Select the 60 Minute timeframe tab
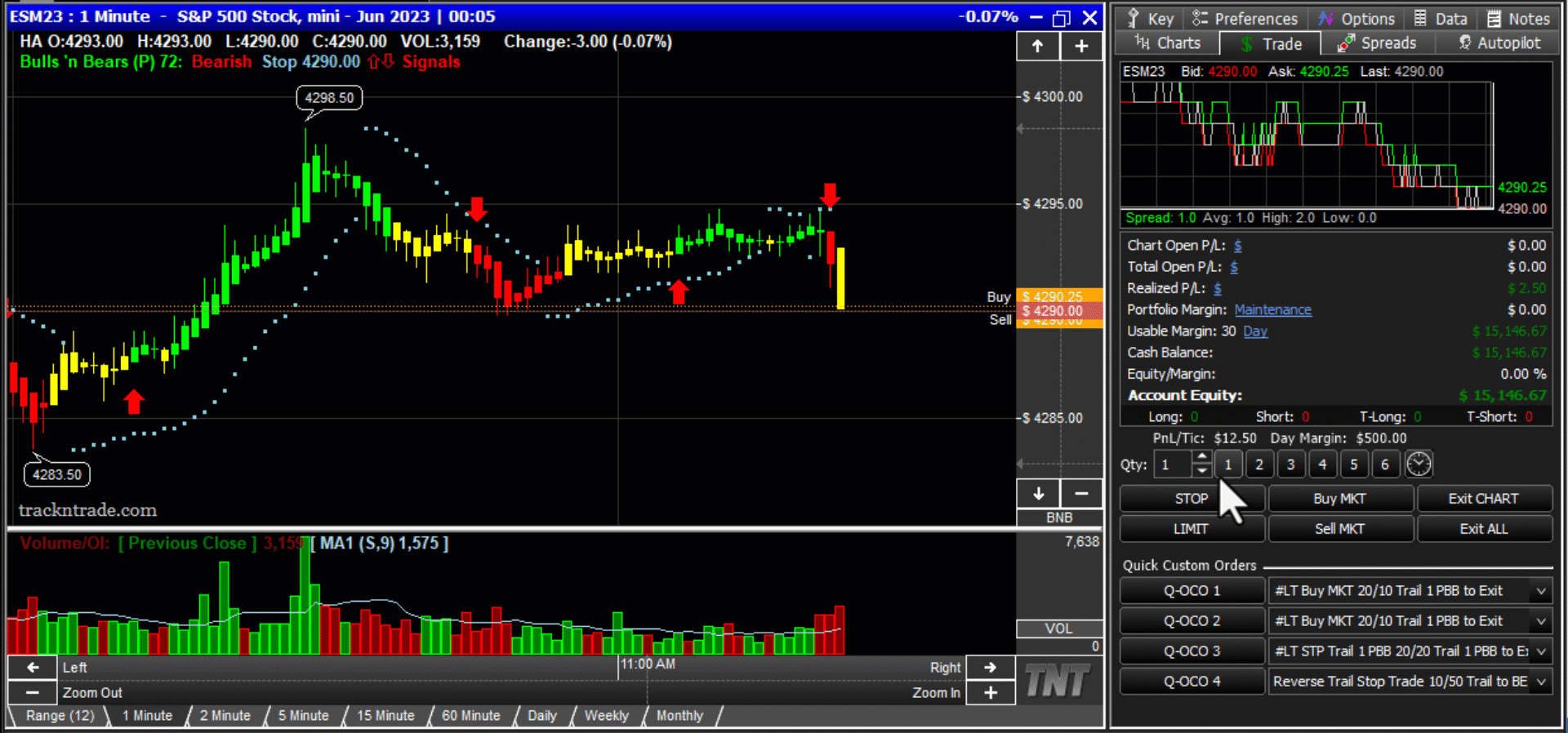 (x=471, y=716)
